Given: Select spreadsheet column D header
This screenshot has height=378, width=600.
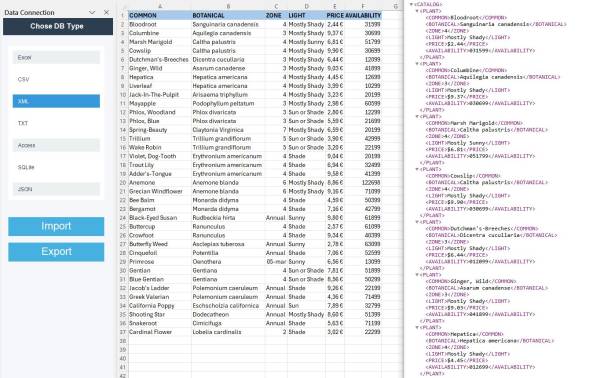Looking at the screenshot, I should 306,6.
